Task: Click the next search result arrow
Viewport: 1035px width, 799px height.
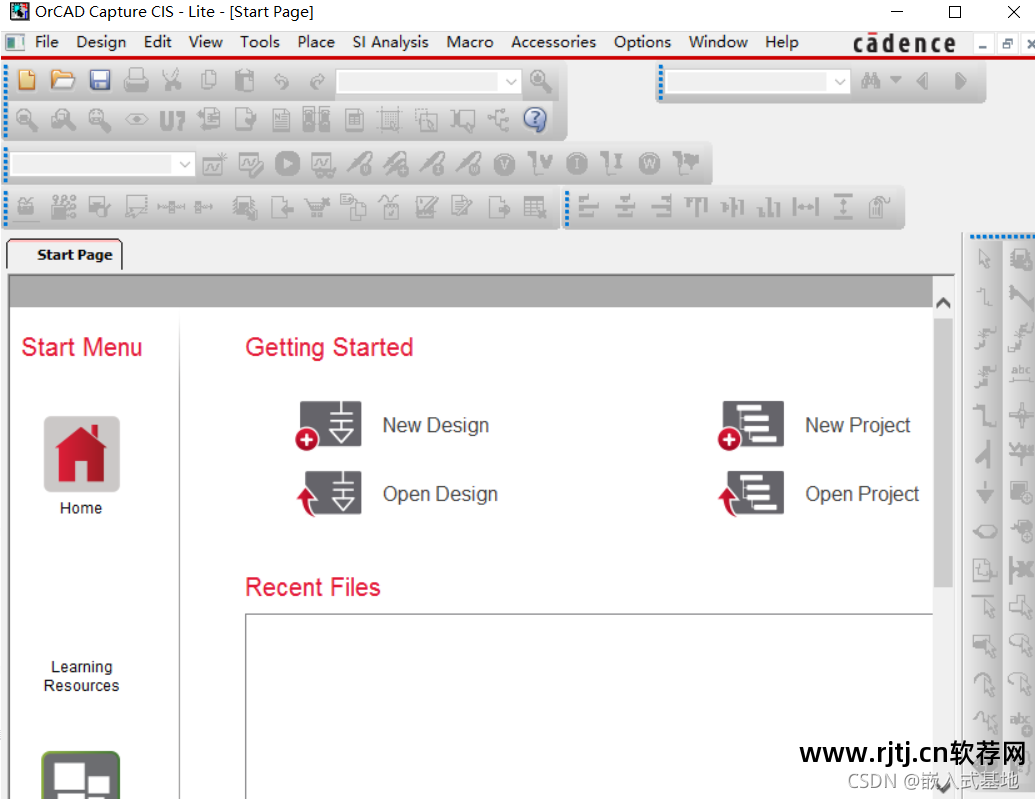Action: [960, 81]
